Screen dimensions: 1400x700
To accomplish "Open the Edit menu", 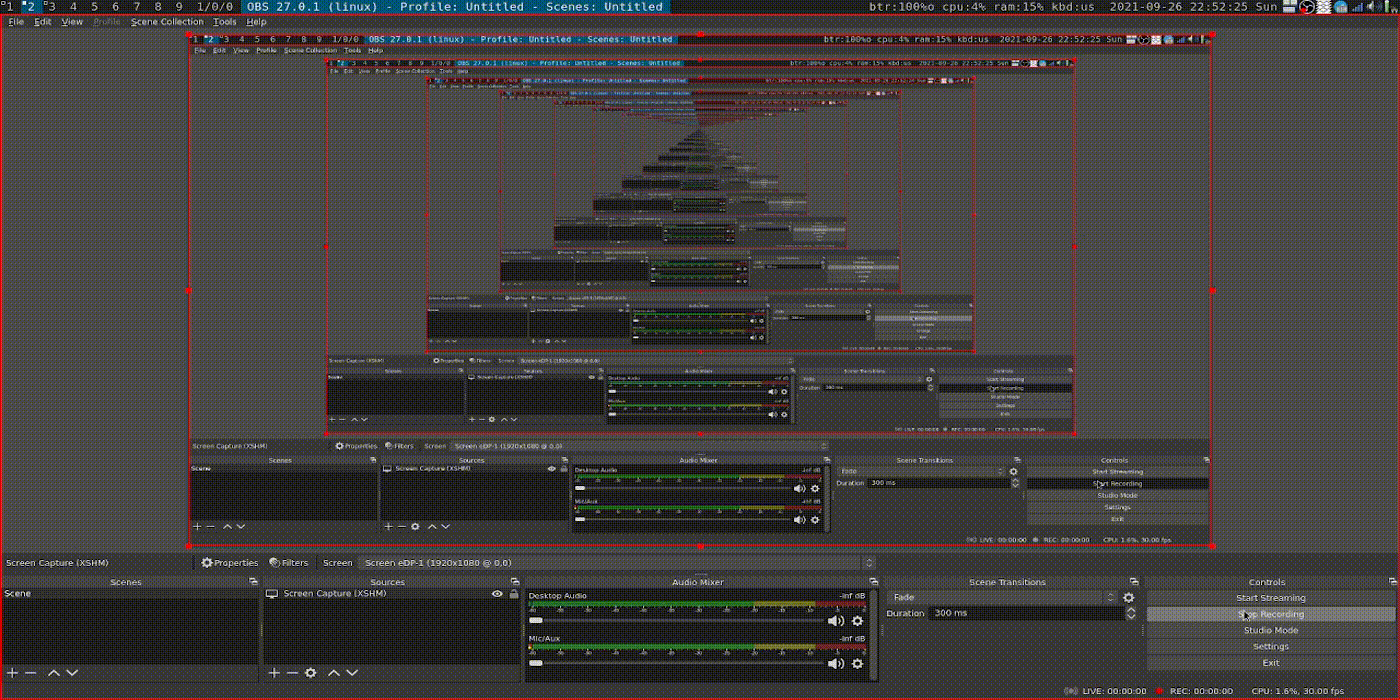I will pyautogui.click(x=43, y=22).
